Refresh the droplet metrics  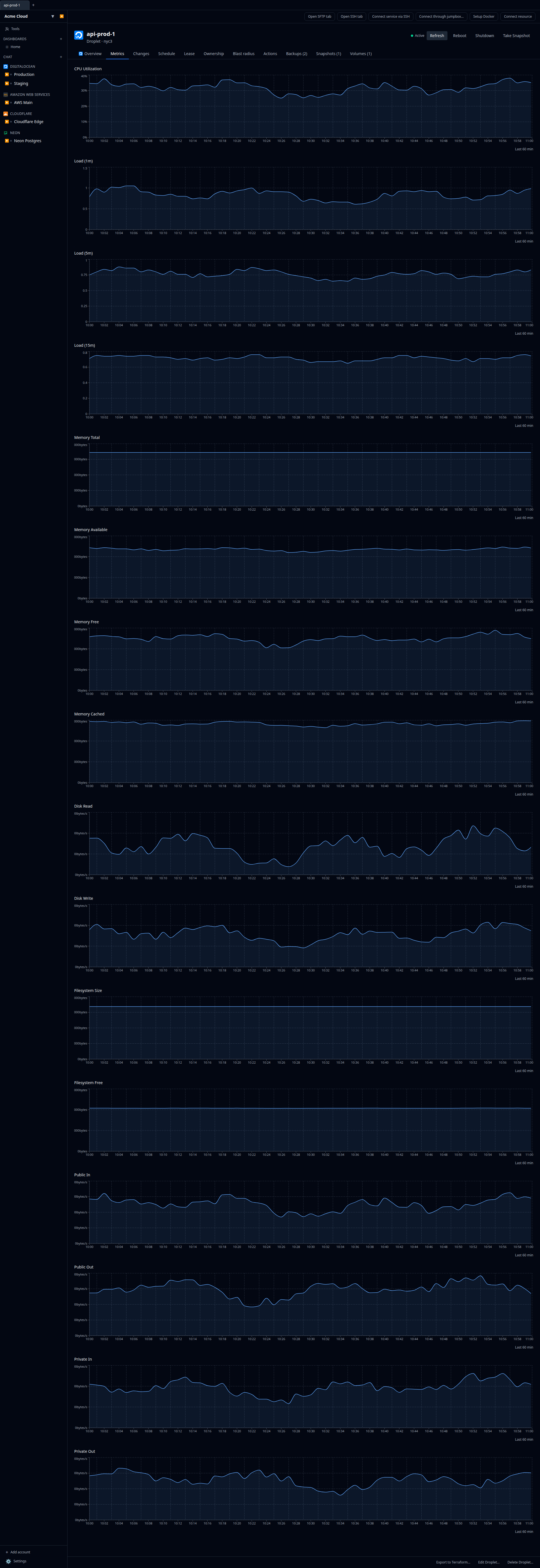tap(437, 36)
